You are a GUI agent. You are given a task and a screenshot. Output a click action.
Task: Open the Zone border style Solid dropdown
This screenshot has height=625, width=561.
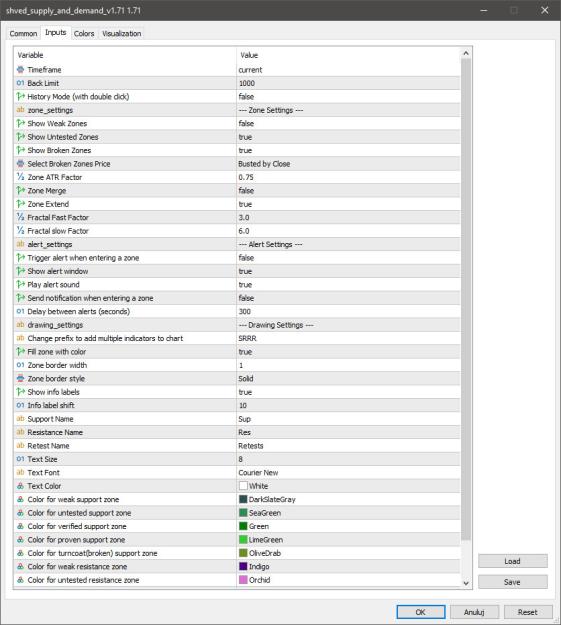click(x=348, y=378)
